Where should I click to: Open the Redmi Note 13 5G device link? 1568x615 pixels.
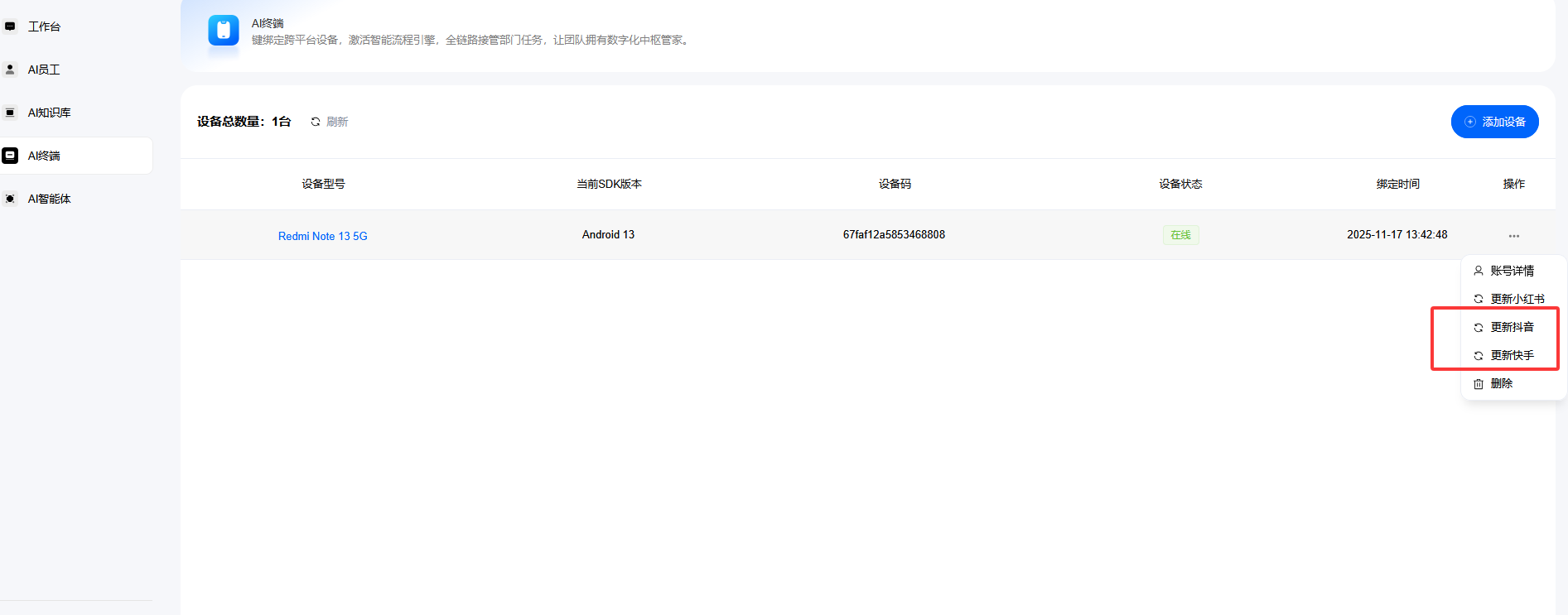click(322, 236)
